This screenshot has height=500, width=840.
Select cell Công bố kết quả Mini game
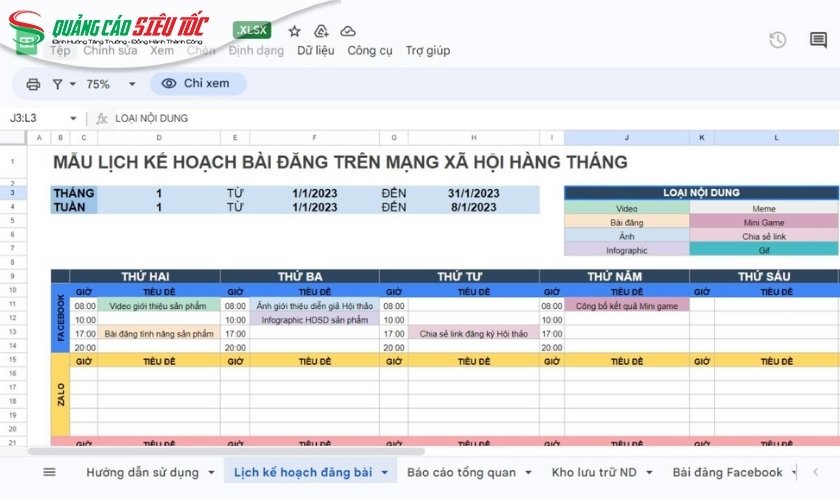[626, 306]
